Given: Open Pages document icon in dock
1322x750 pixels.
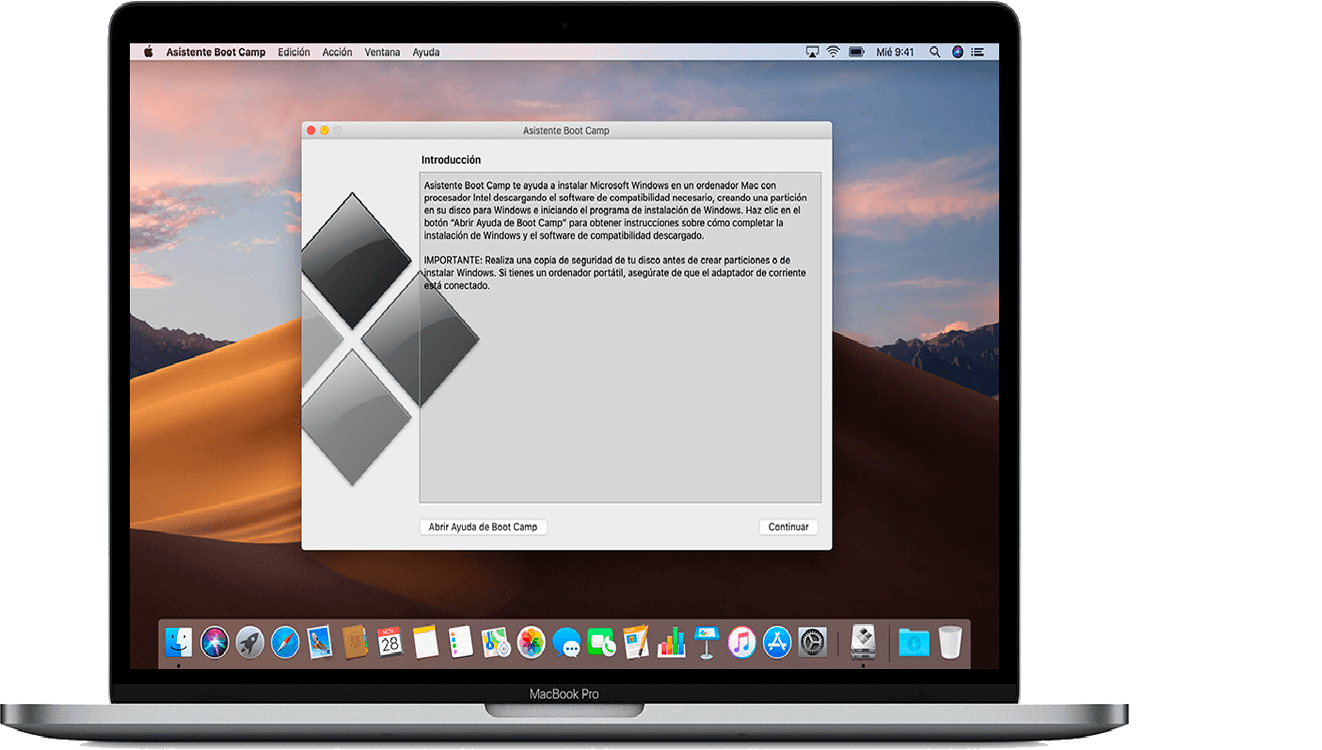Looking at the screenshot, I should point(636,642).
